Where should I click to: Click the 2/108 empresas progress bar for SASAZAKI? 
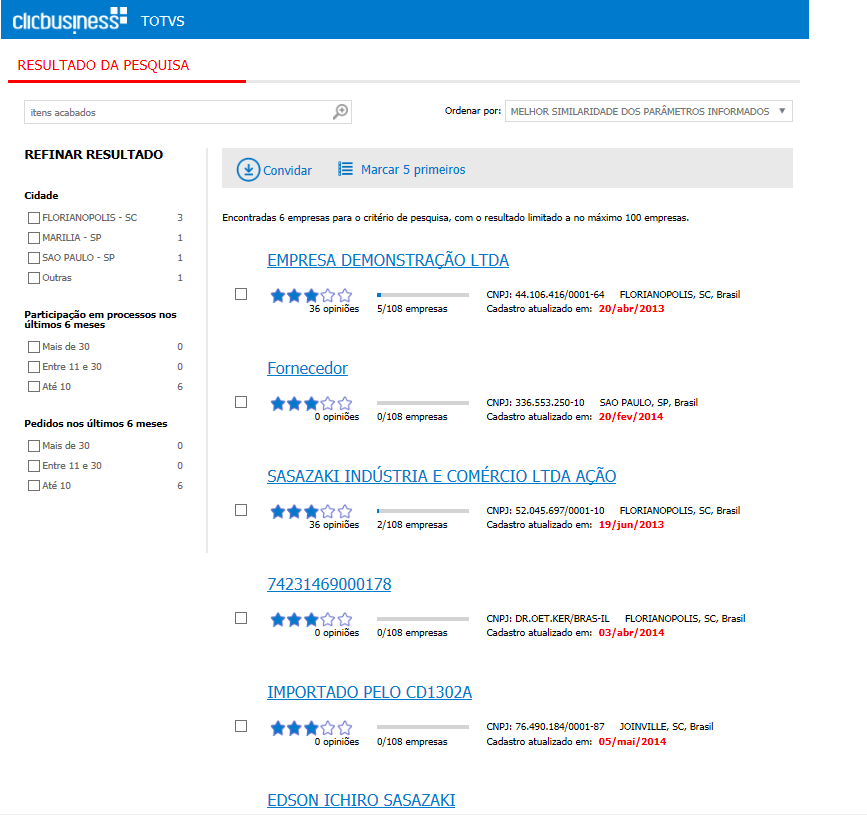(x=423, y=511)
